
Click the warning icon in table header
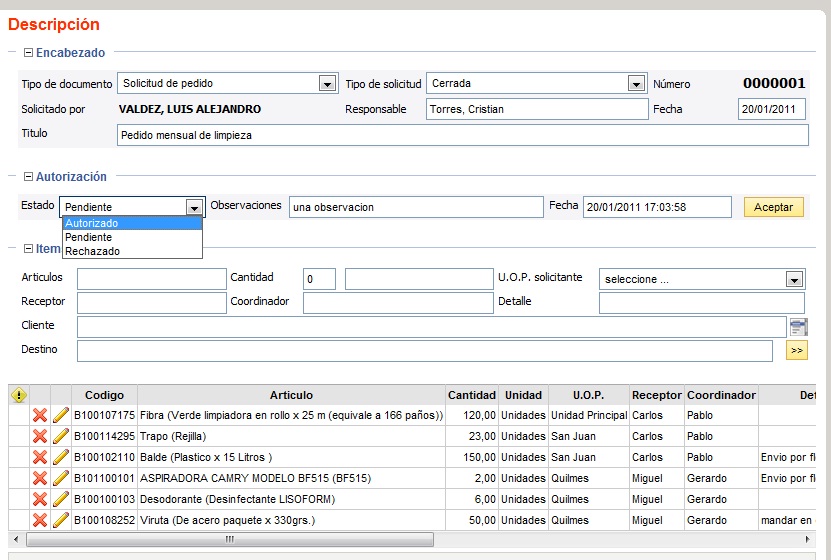[18, 395]
